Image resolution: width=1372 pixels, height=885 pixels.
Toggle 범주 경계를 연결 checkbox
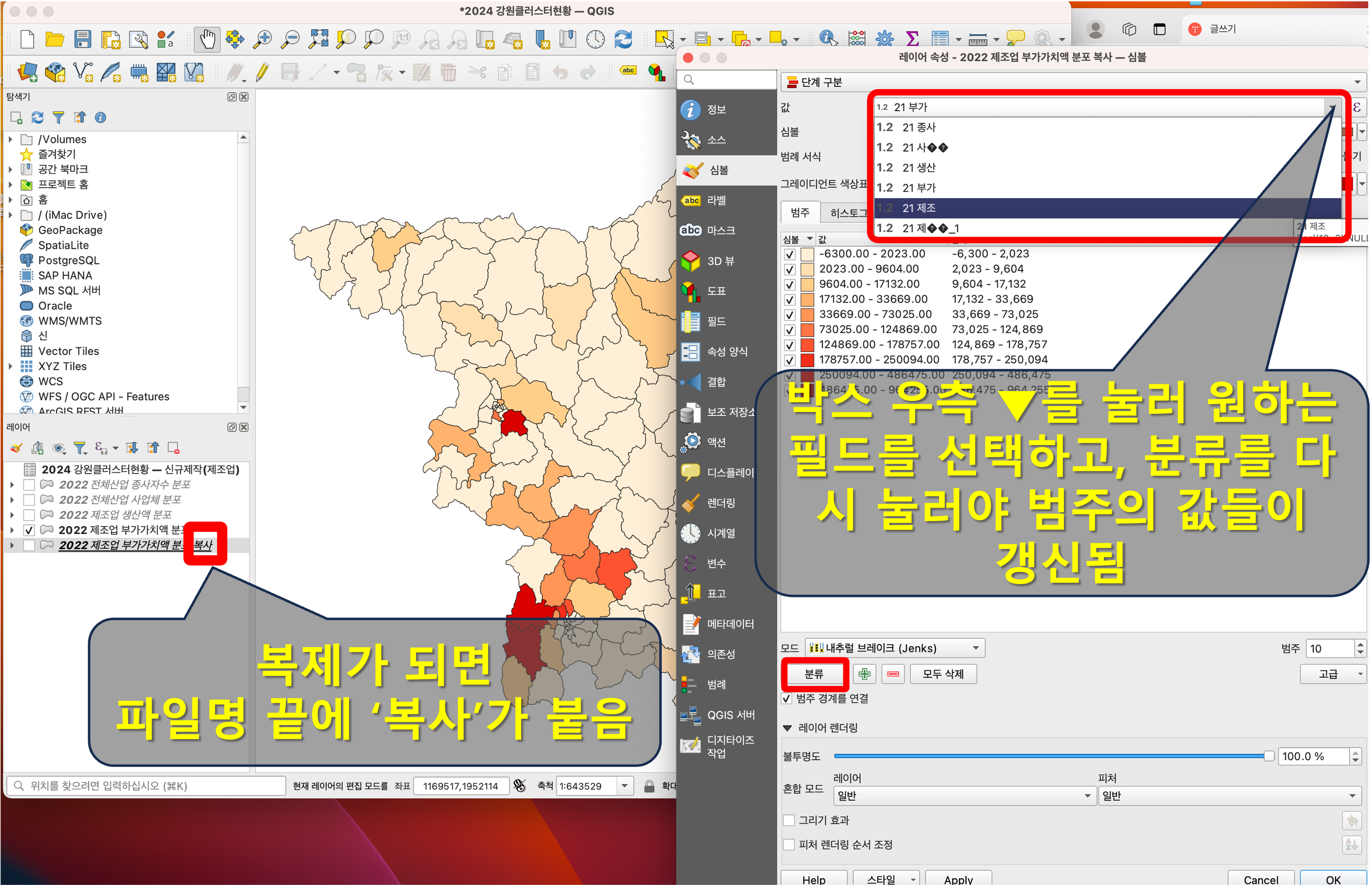pos(787,698)
